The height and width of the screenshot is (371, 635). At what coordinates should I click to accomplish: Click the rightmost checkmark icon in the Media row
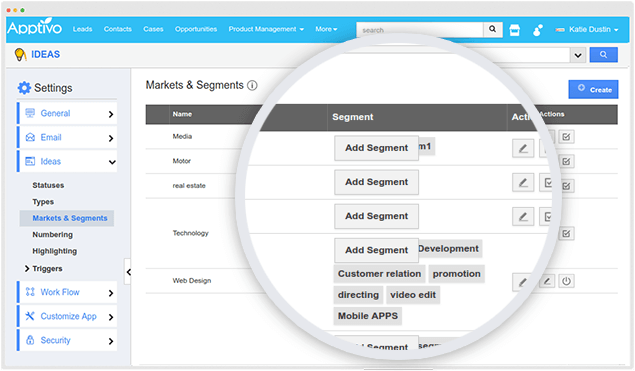(566, 137)
